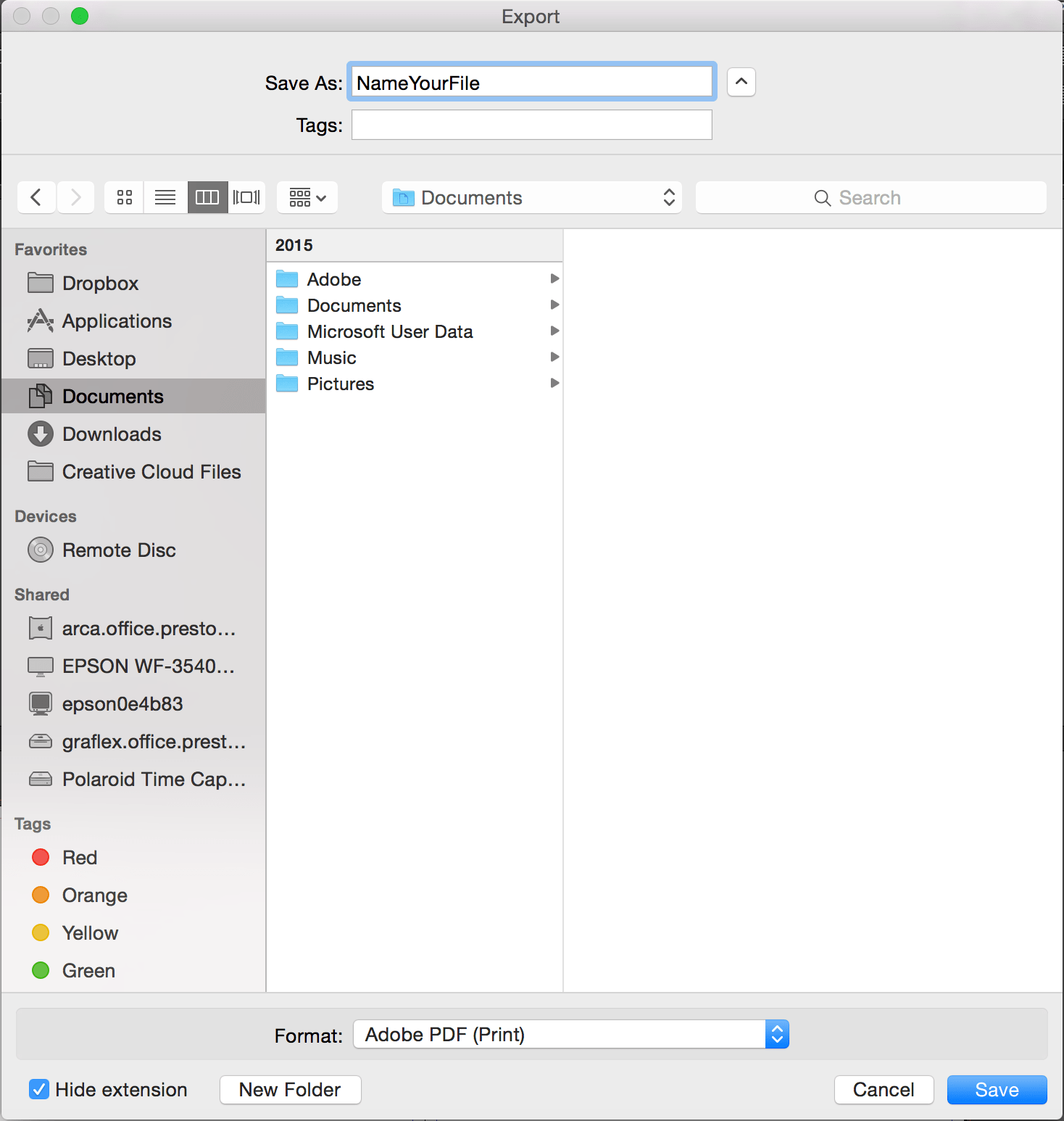Select the Red tag

[79, 858]
